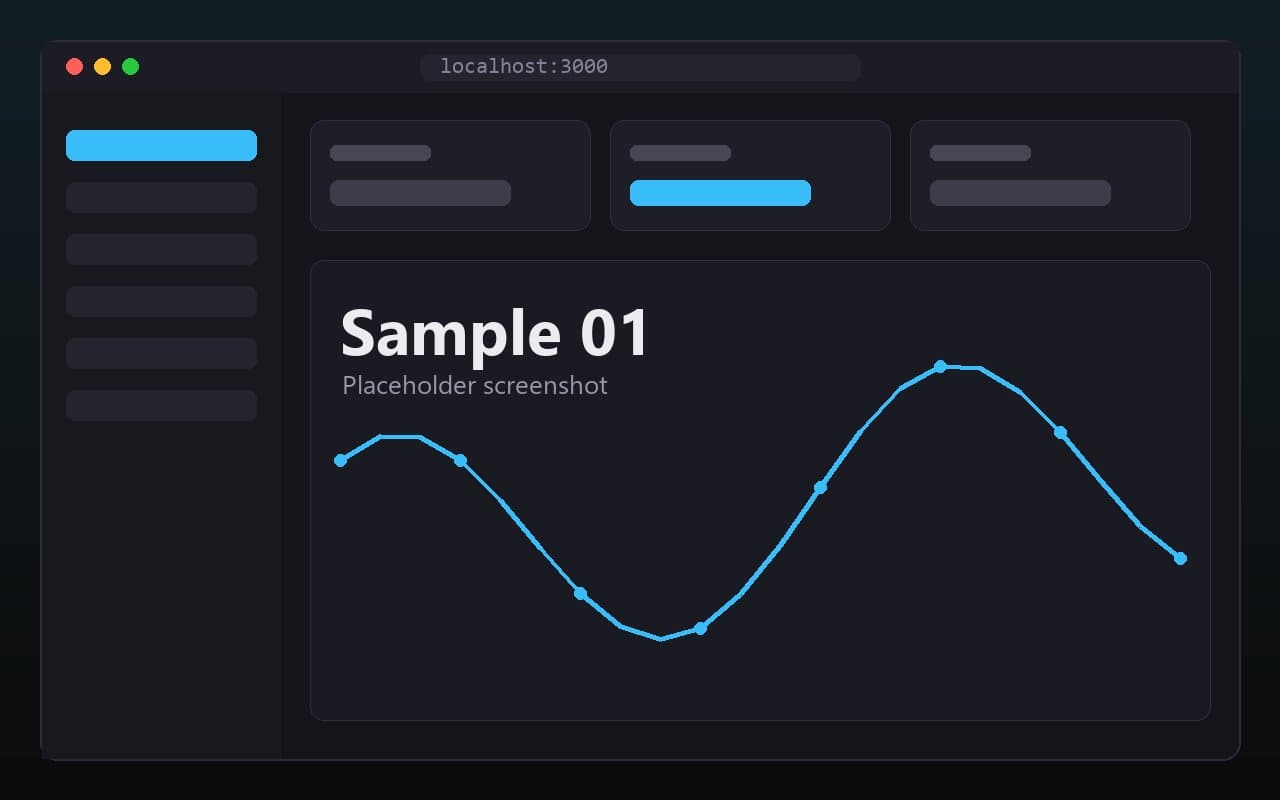Select the last gray item in the sidebar
The image size is (1280, 800).
pos(161,405)
